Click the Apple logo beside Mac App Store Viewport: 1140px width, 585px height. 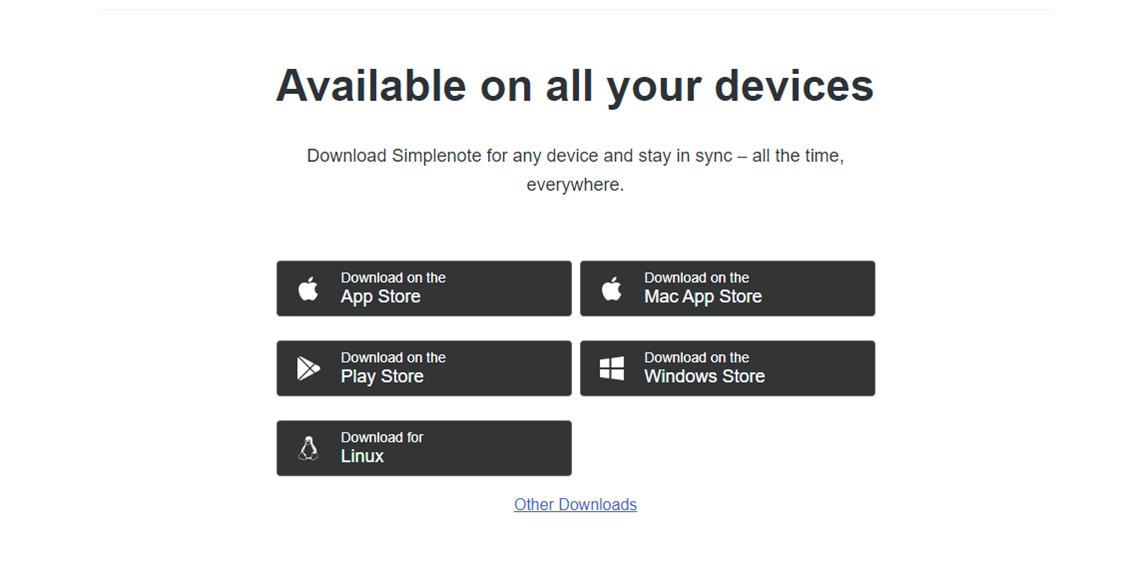[x=612, y=289]
